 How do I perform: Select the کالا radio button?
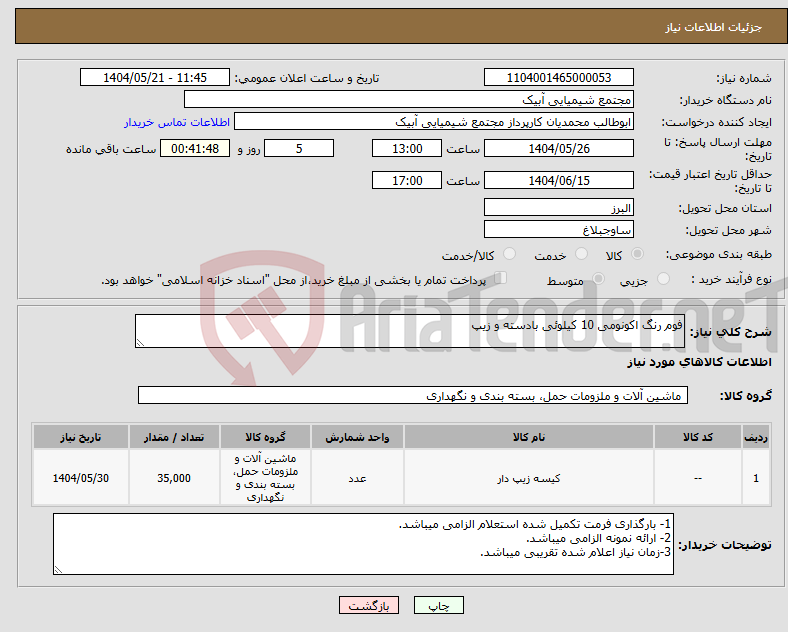click(637, 254)
